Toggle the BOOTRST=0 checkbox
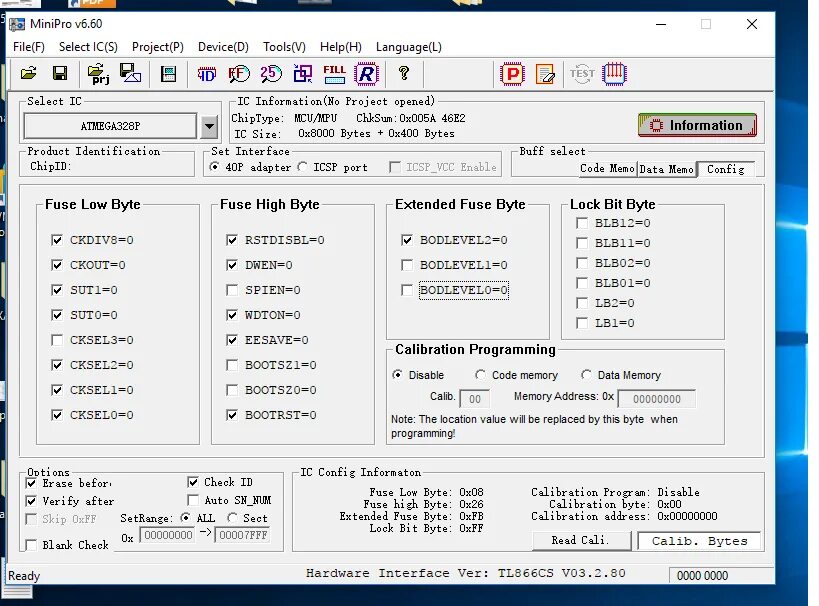This screenshot has height=606, width=819. click(232, 415)
